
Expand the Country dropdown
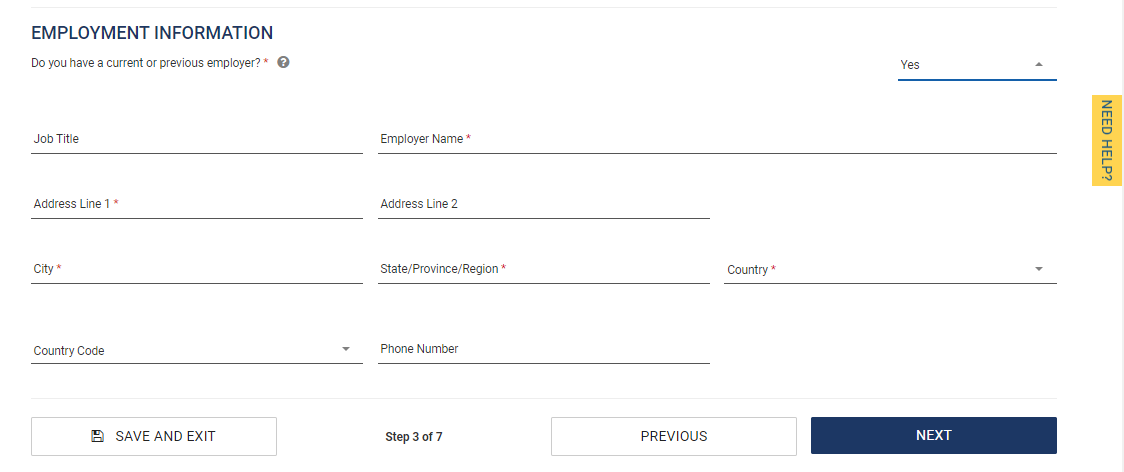pos(890,270)
